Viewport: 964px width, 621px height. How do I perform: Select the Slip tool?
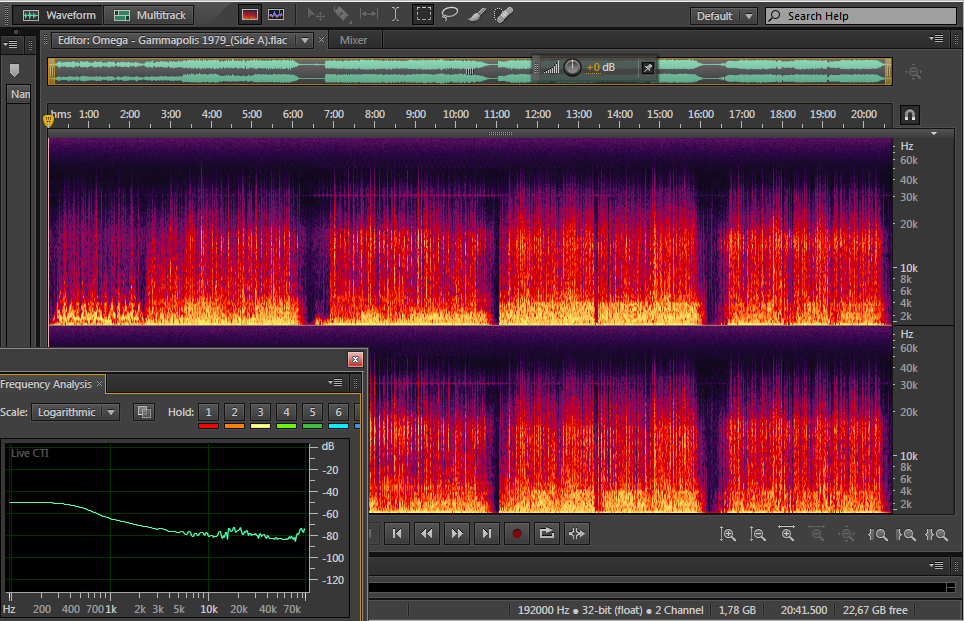point(368,15)
